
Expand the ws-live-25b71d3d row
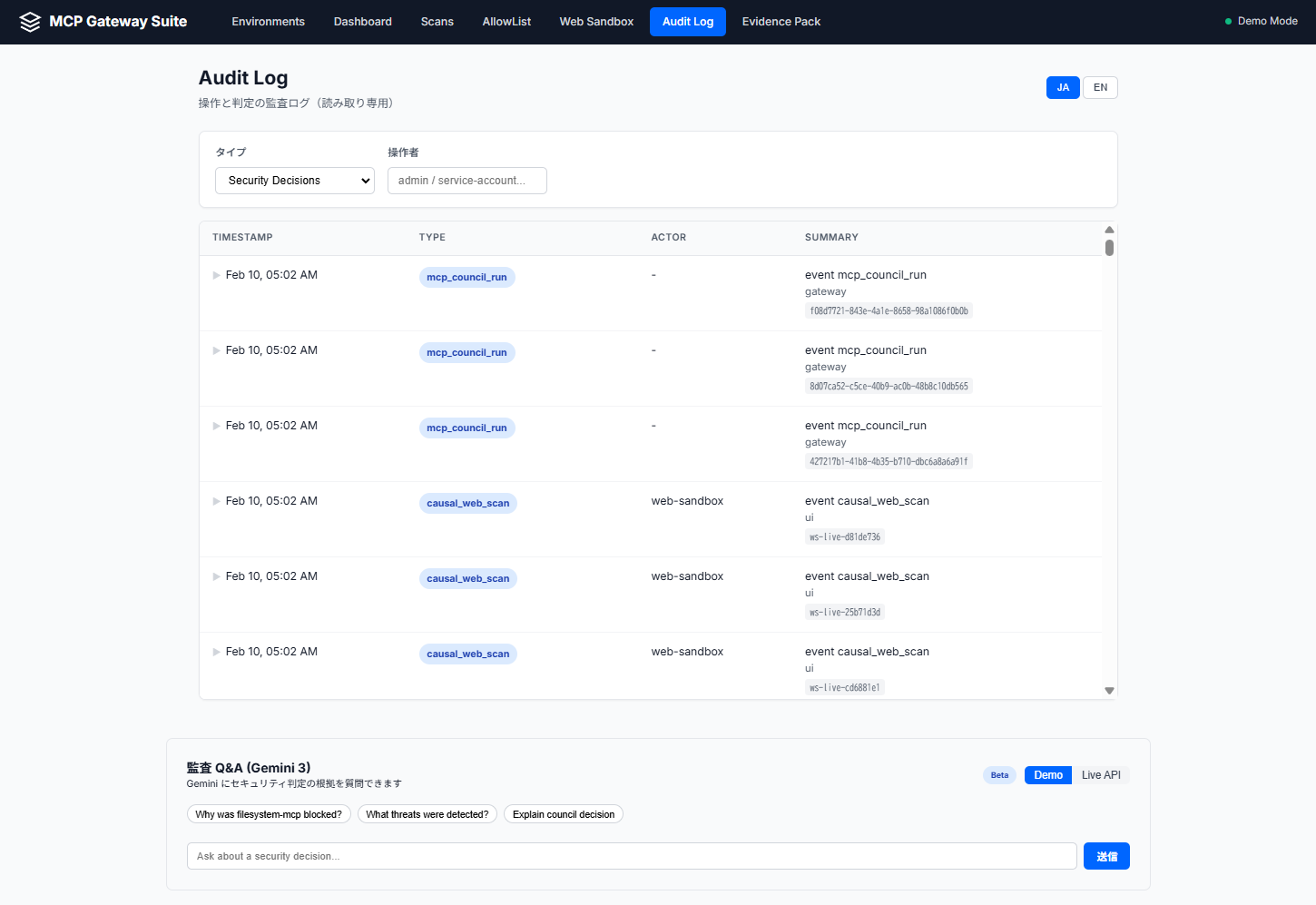[x=216, y=576]
